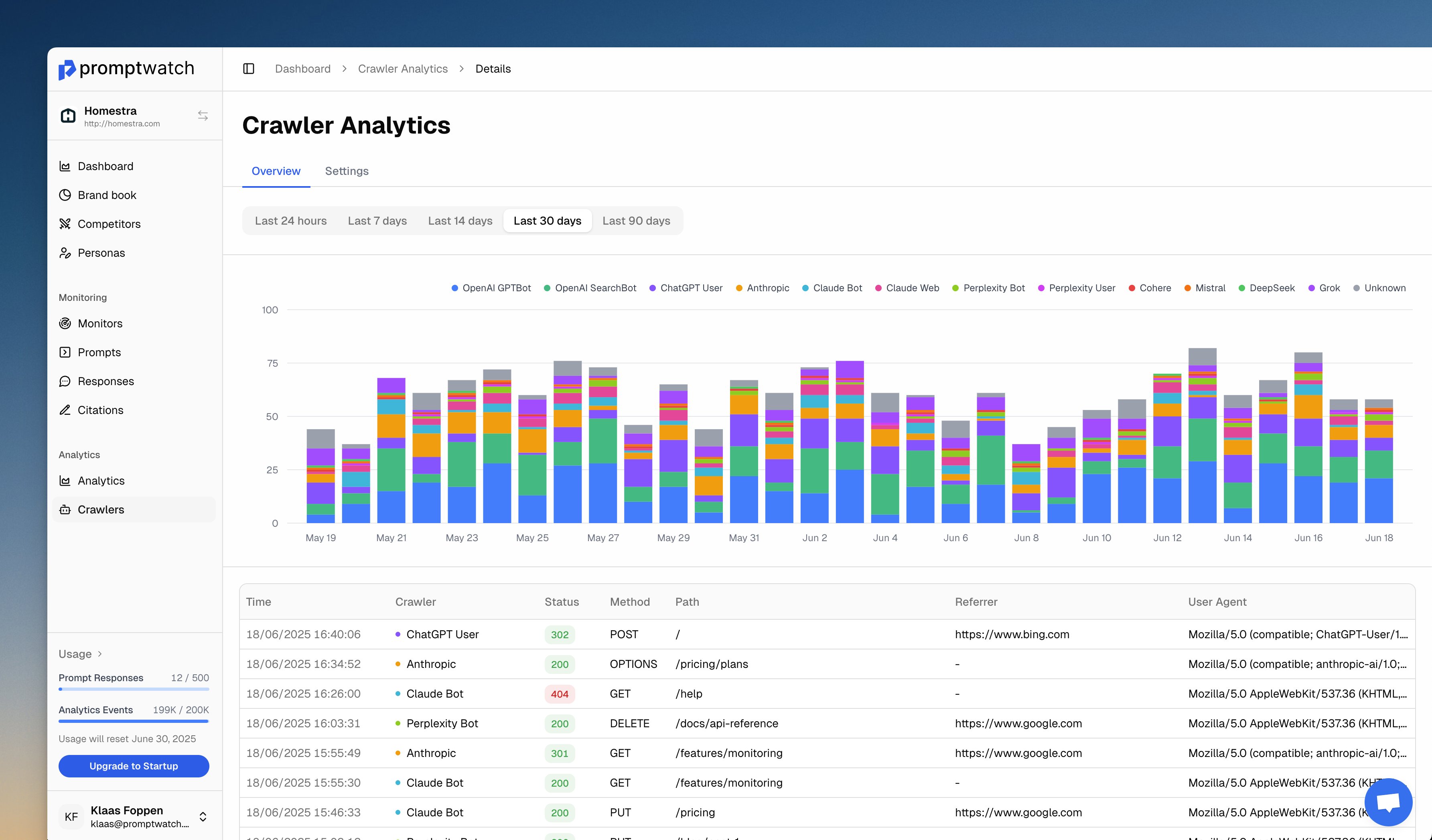The height and width of the screenshot is (840, 1432).
Task: Toggle Cohere legend series
Action: (1150, 288)
